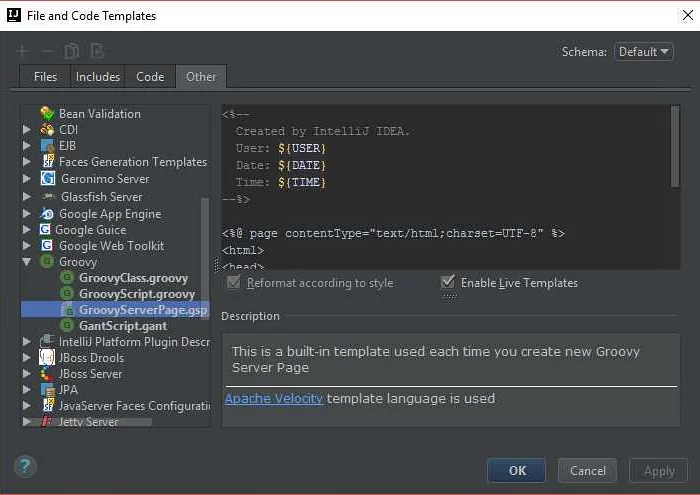
Task: Click the add template plus icon
Action: pos(21,51)
